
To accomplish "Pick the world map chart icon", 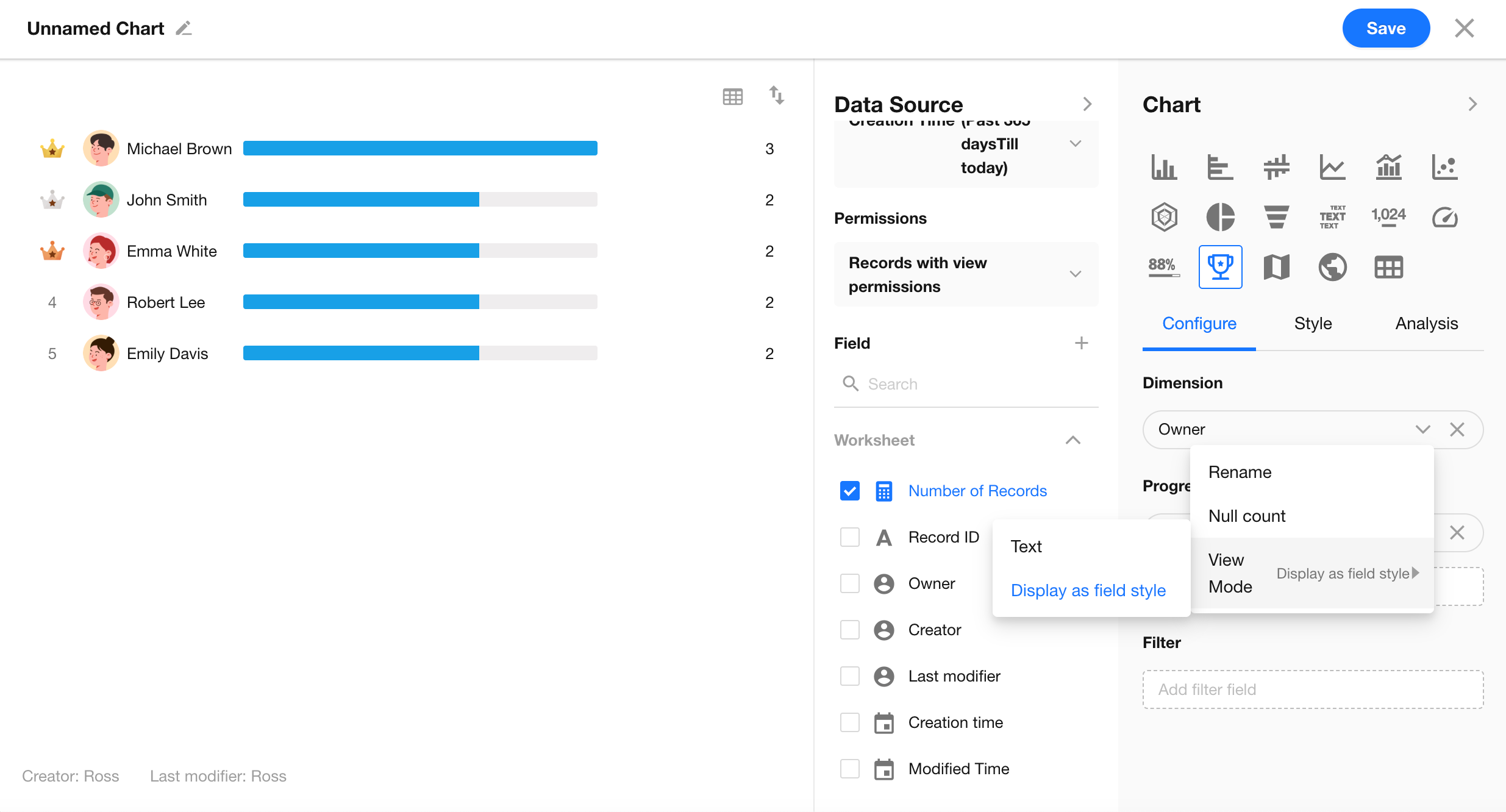I will (x=1332, y=267).
